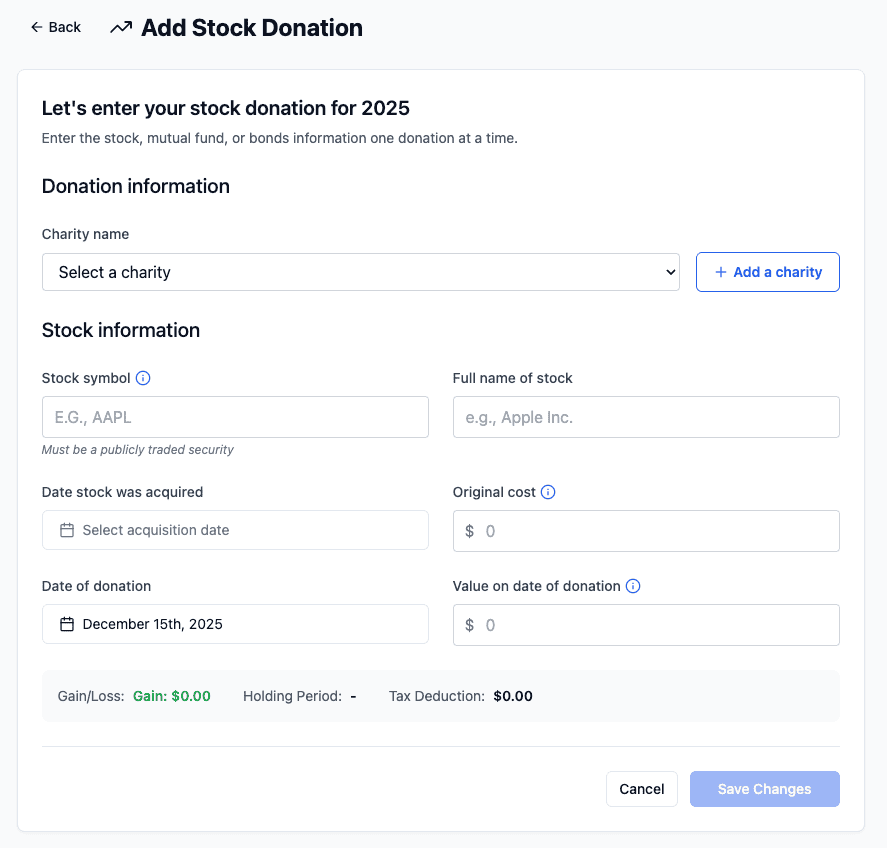Viewport: 887px width, 848px height.
Task: Click the back arrow icon
Action: 37,28
